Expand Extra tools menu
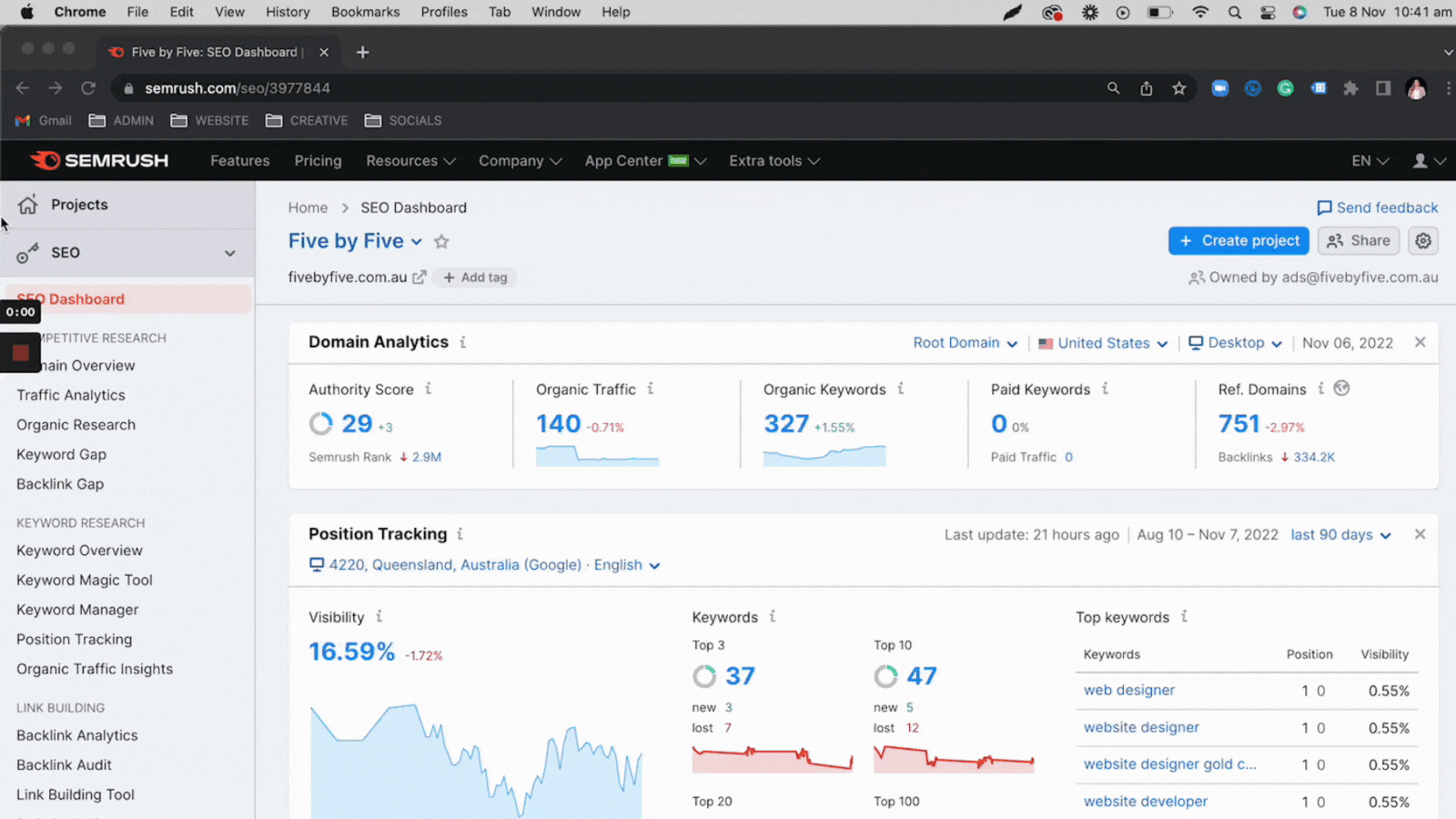 tap(774, 160)
